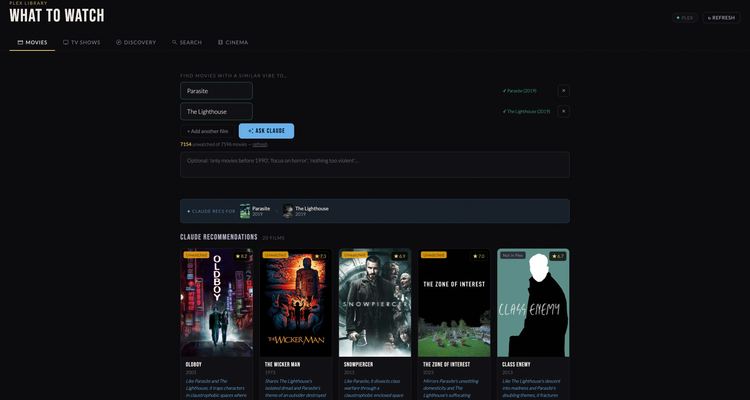750x400 pixels.
Task: Switch to the TV Shows tab
Action: click(82, 43)
